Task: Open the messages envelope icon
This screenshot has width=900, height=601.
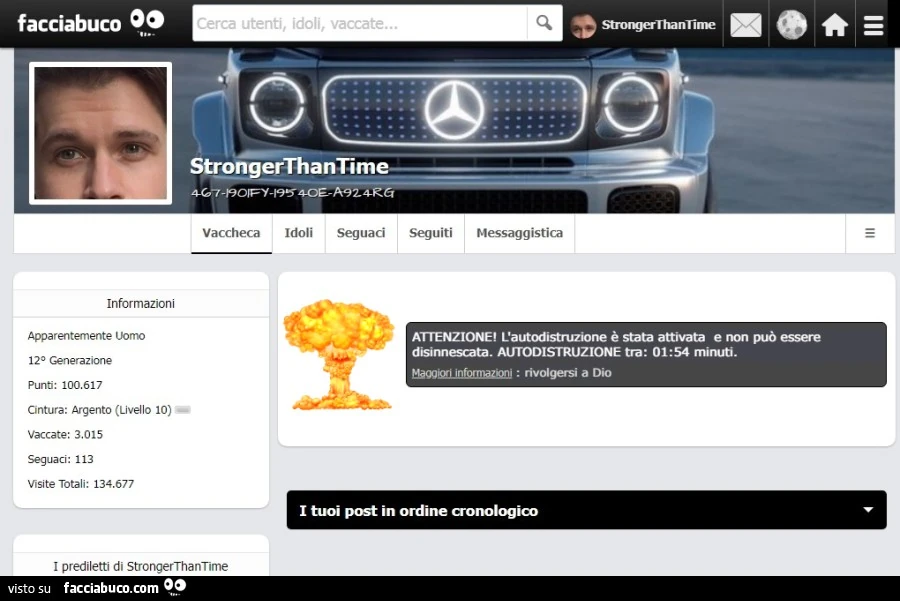Action: pyautogui.click(x=746, y=25)
